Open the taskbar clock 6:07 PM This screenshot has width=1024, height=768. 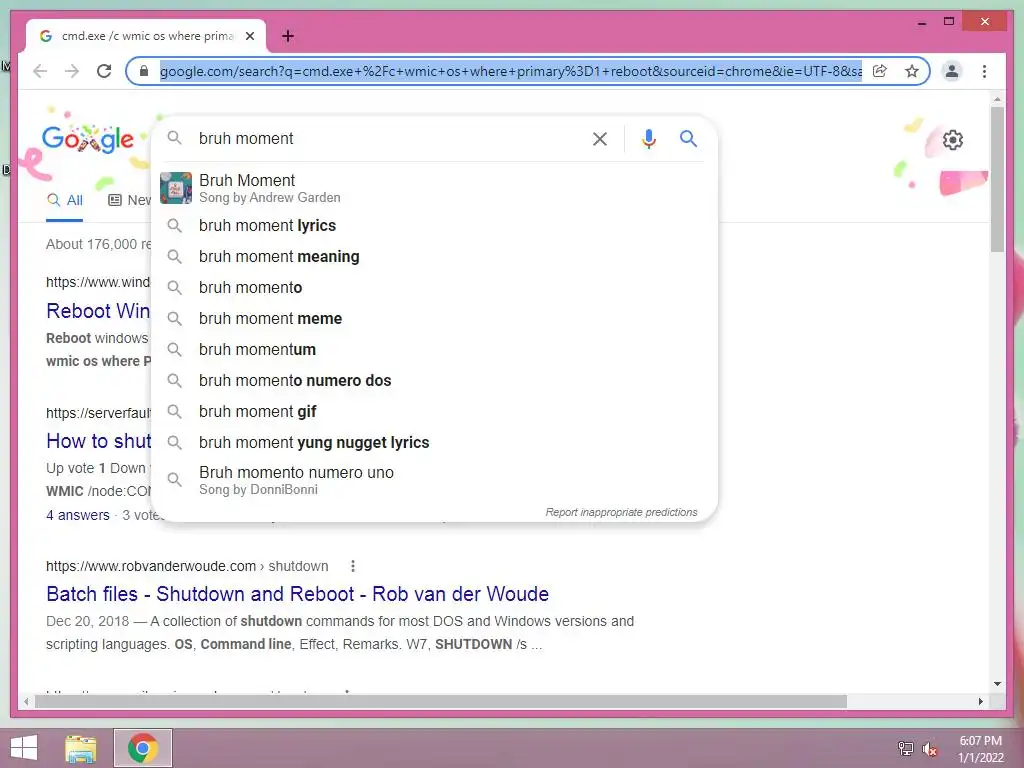pos(981,748)
